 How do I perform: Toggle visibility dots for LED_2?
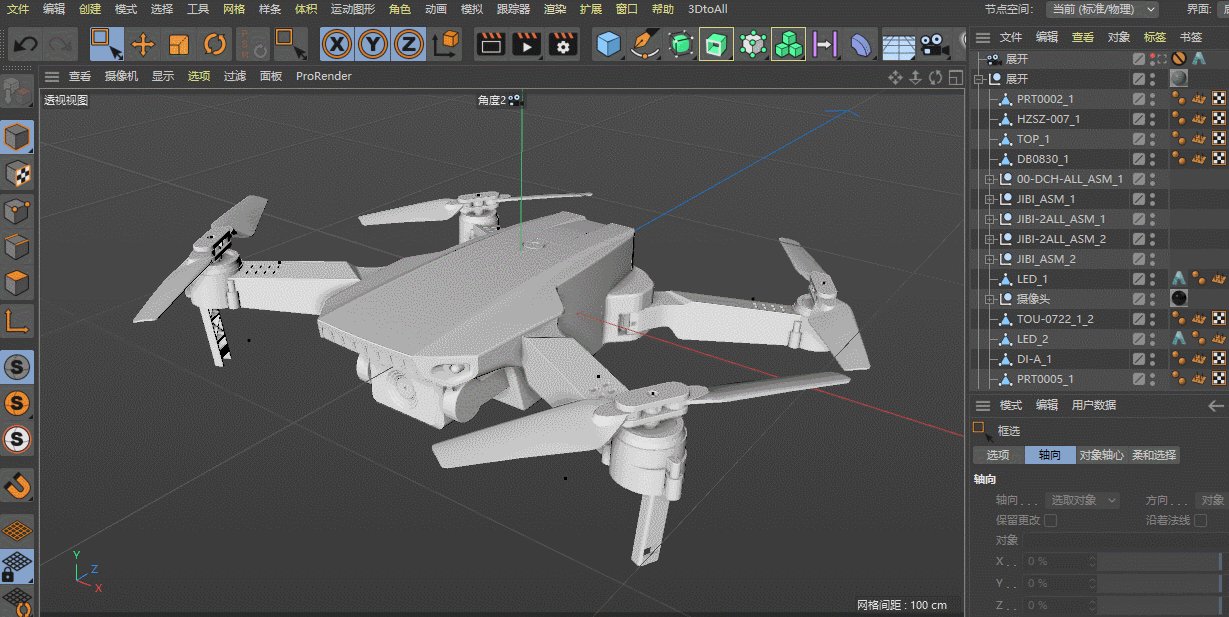click(x=1152, y=339)
